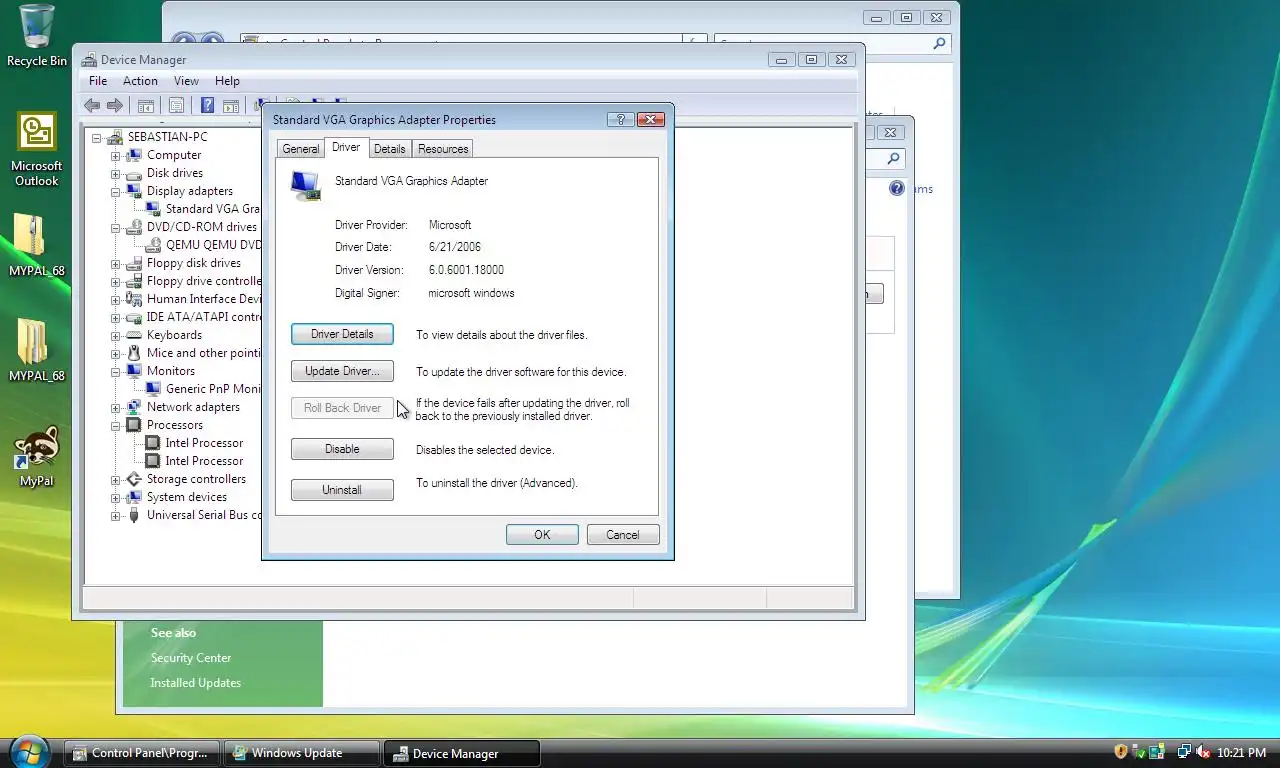Click the Driver Details button
Image resolution: width=1280 pixels, height=768 pixels.
coord(342,334)
